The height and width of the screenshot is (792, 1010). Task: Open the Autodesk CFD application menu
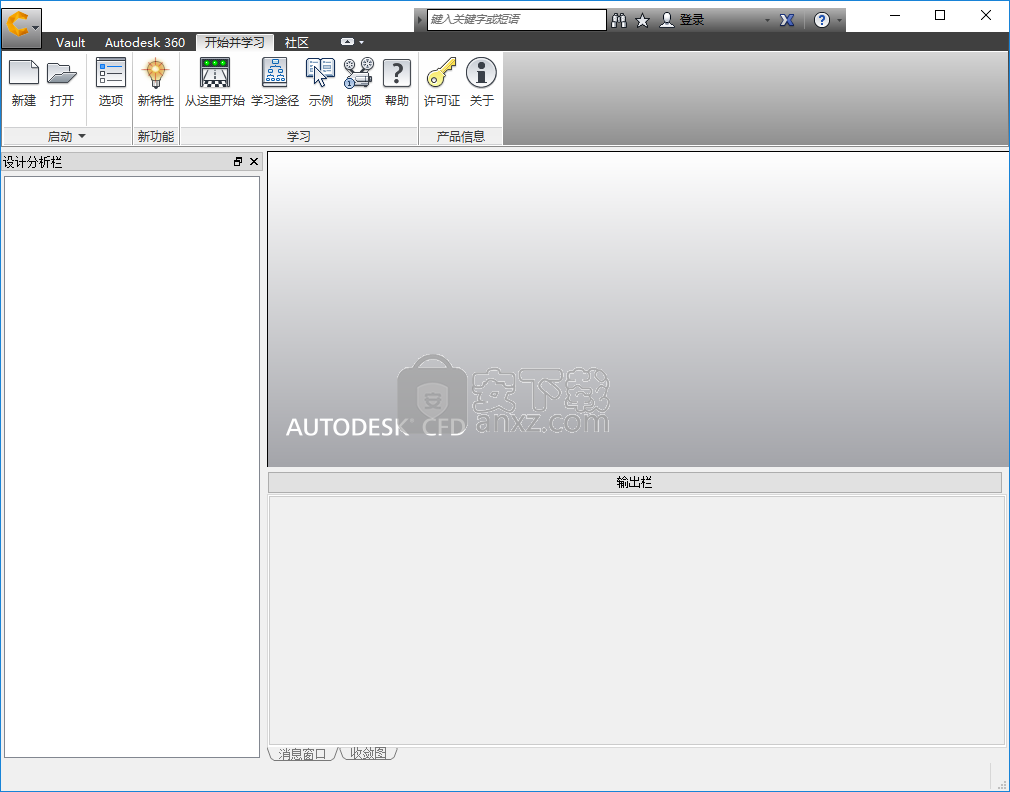(21, 27)
